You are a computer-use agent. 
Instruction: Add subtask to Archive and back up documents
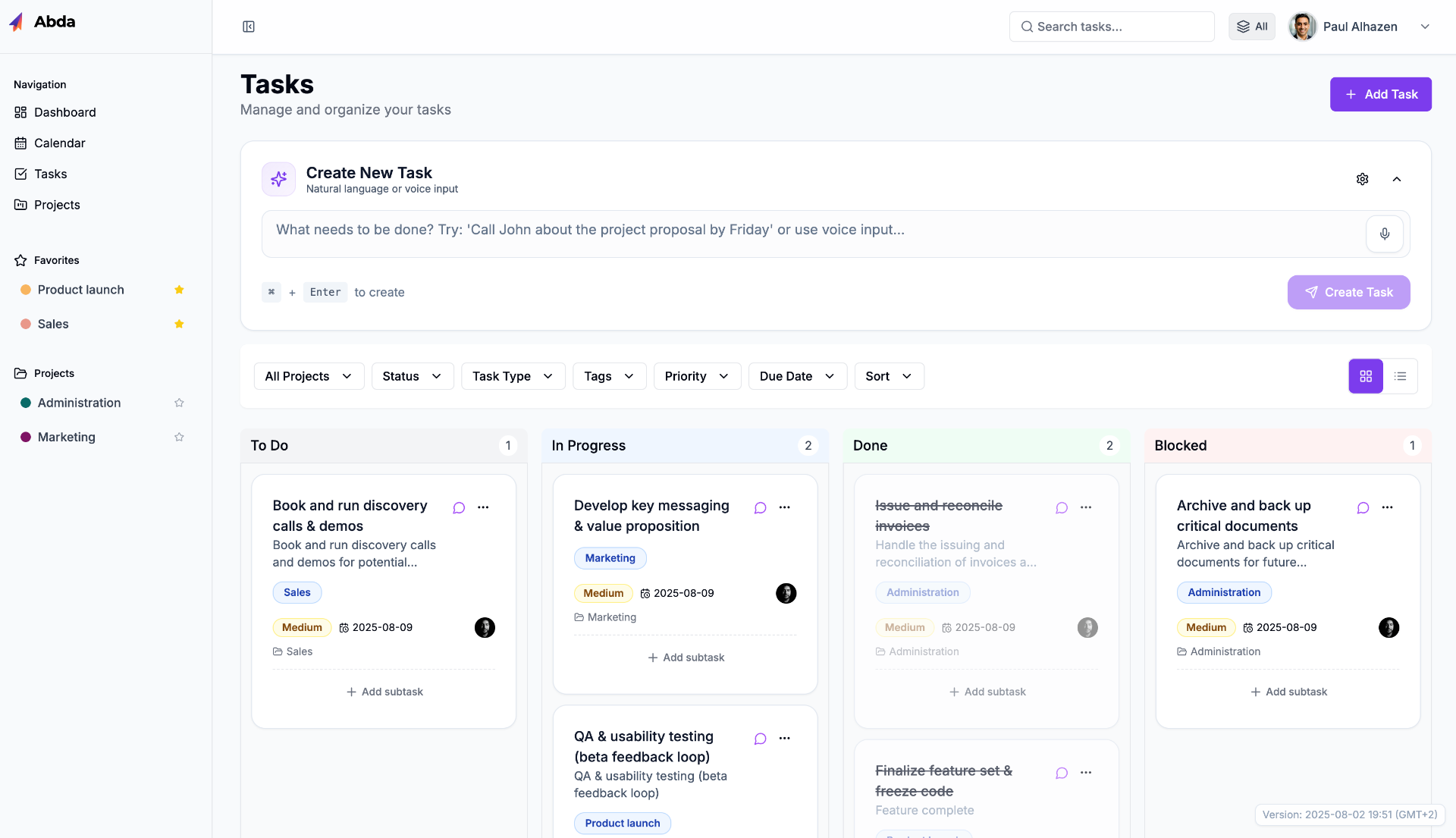[x=1288, y=692]
